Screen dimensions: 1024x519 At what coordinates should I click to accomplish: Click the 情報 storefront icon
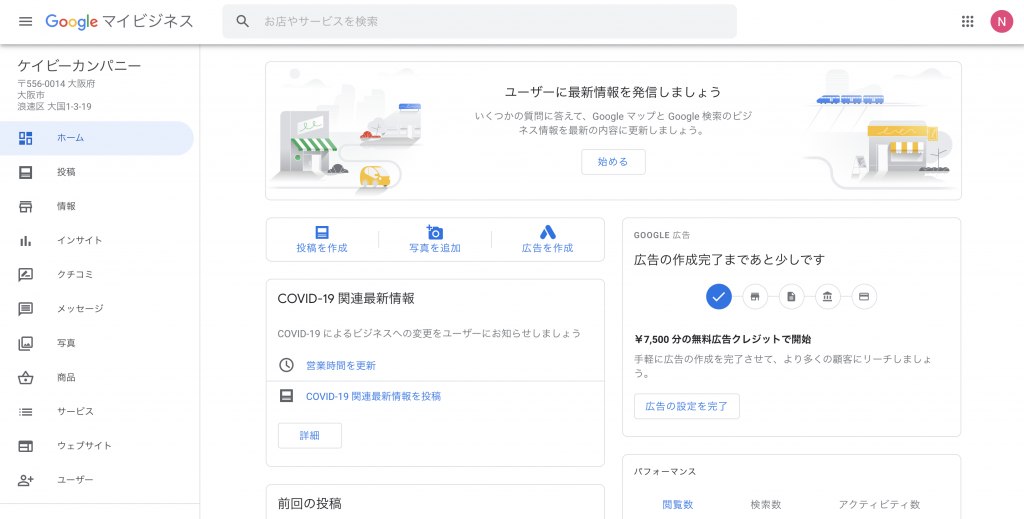25,206
